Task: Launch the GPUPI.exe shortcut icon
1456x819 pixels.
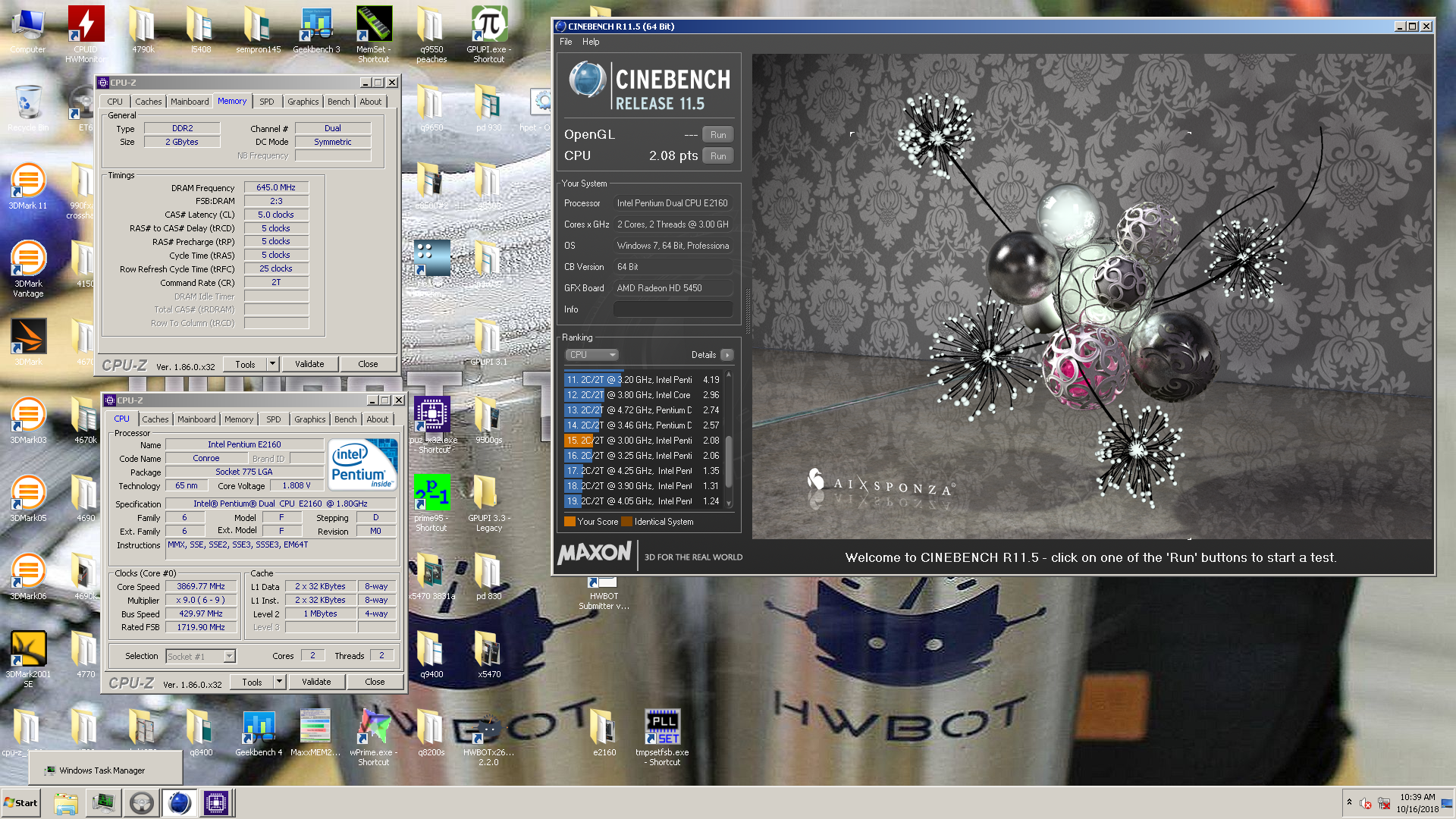Action: [489, 34]
